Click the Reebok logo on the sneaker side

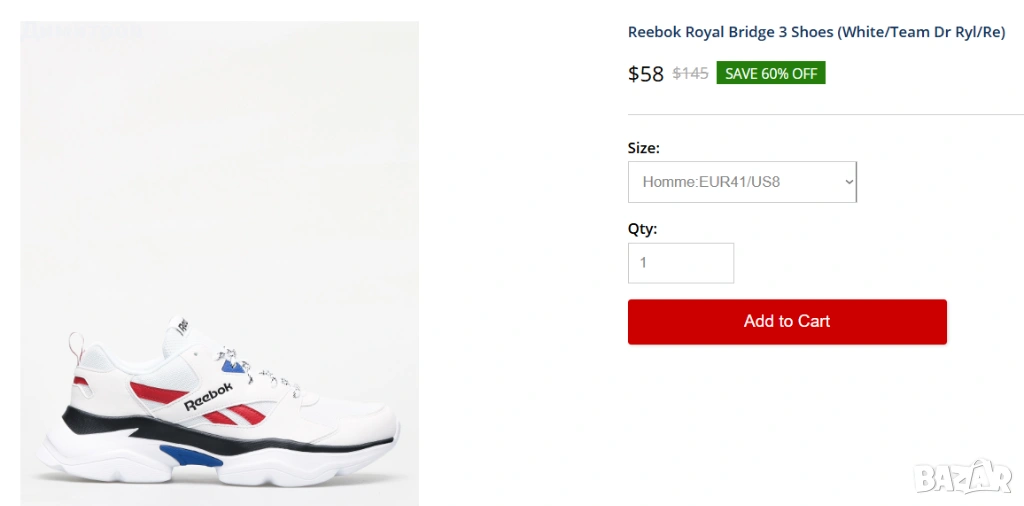point(208,396)
